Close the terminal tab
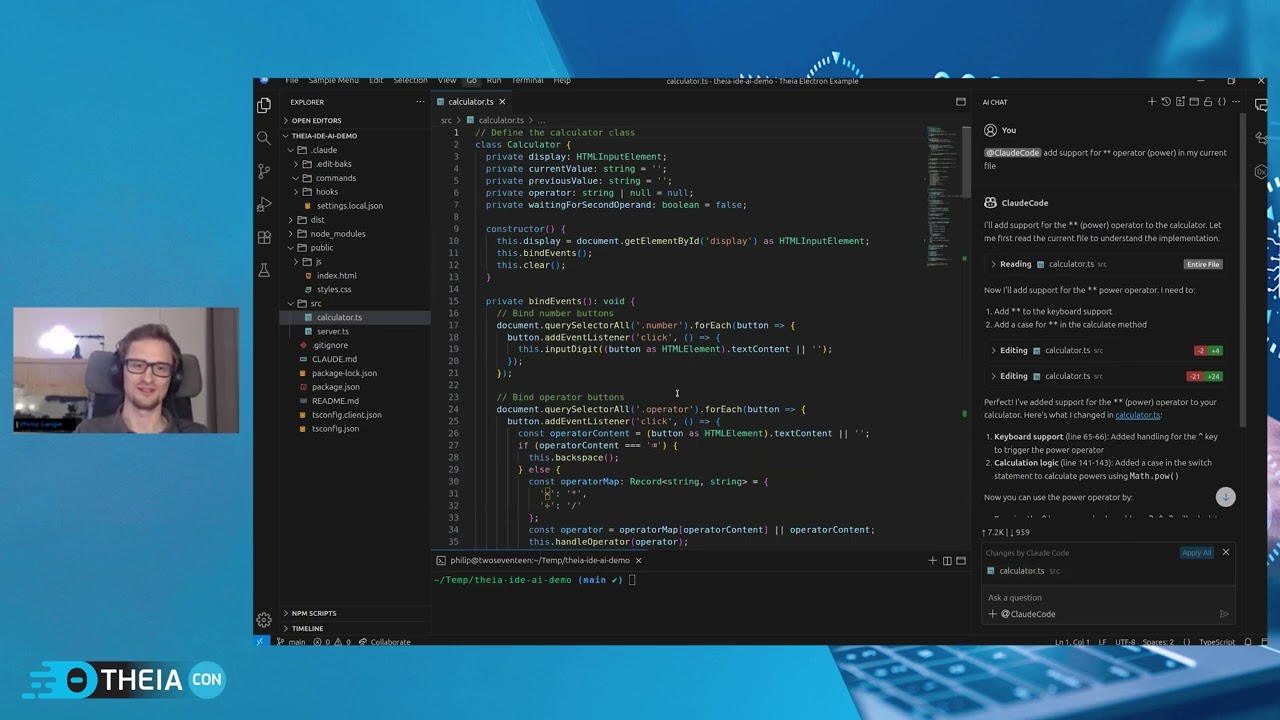Image resolution: width=1280 pixels, height=720 pixels. tap(638, 561)
